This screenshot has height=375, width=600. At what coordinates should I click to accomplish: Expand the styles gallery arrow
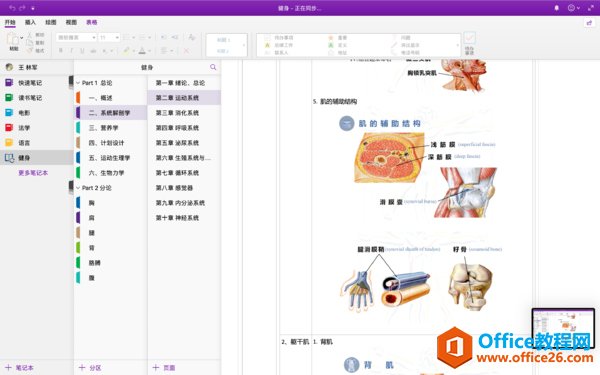(244, 45)
